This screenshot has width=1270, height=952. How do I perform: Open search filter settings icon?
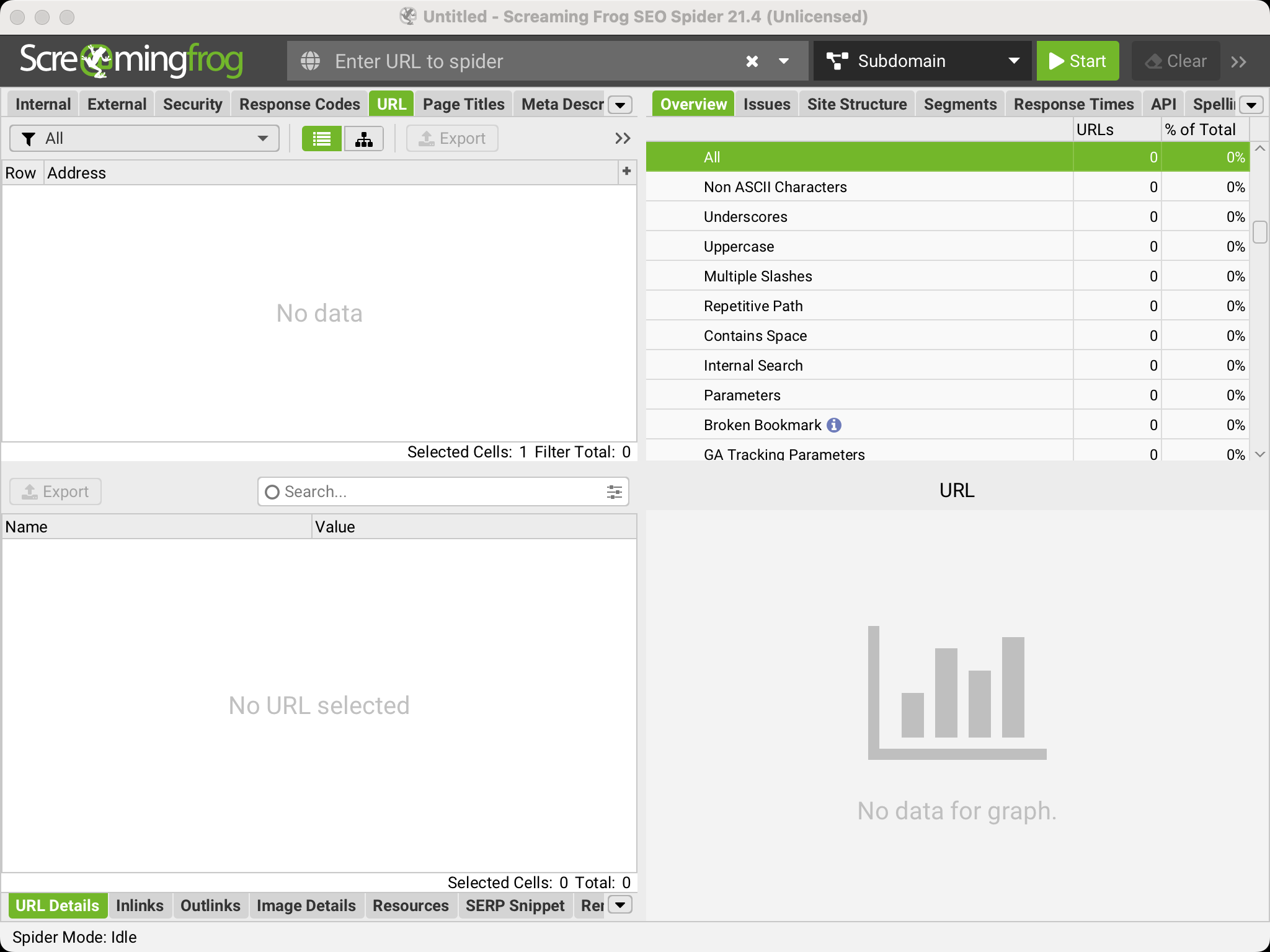point(614,492)
